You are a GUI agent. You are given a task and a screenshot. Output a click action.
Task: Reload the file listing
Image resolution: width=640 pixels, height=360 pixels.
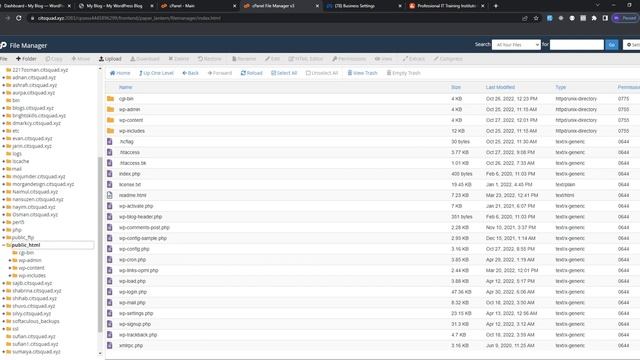(x=251, y=73)
